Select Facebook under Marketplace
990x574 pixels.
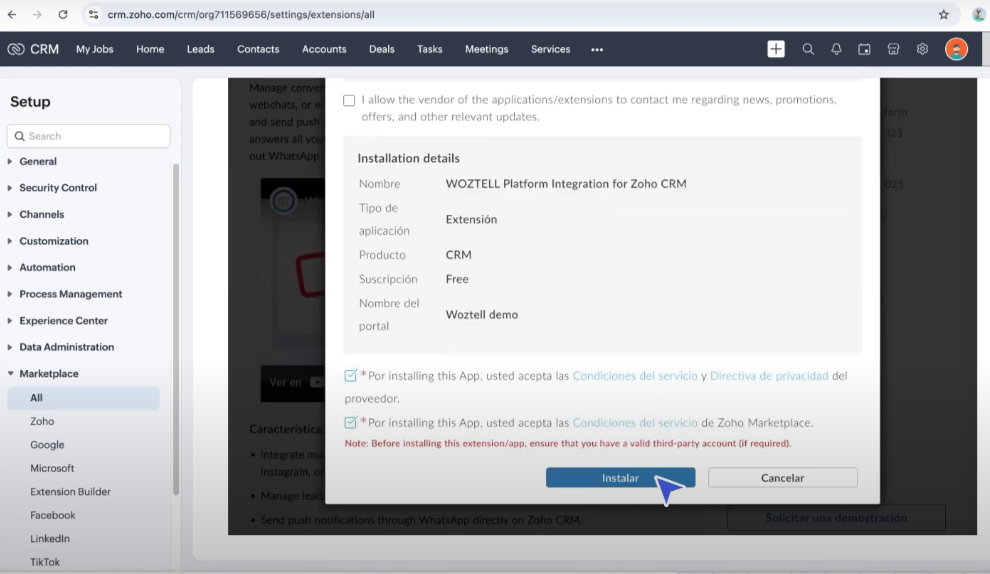[53, 515]
